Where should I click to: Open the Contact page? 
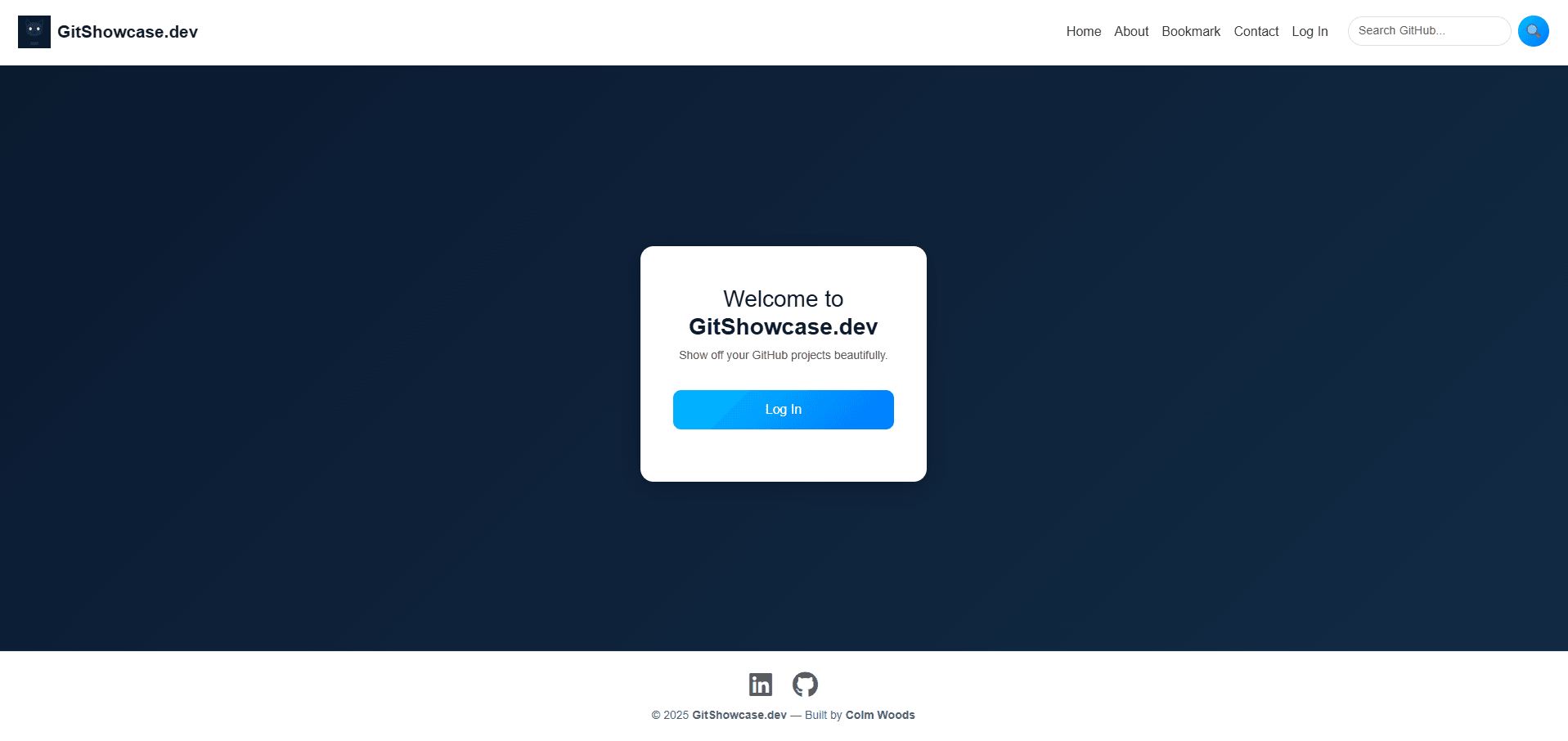tap(1256, 31)
